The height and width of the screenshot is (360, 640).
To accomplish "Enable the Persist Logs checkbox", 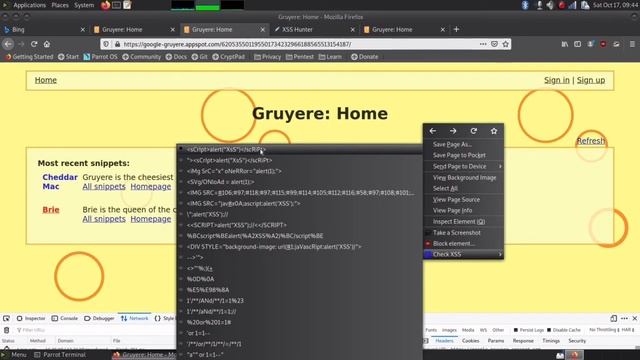I will (x=516, y=330).
